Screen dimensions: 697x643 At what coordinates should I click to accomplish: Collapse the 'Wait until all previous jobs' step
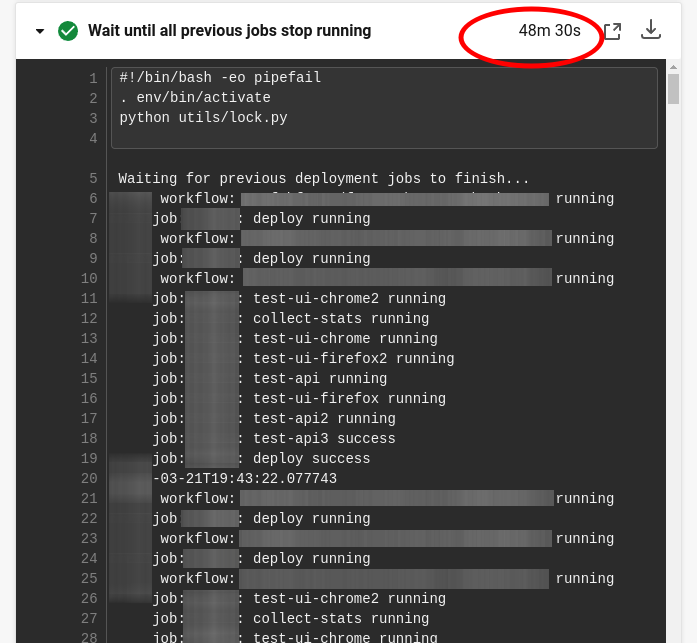(40, 31)
